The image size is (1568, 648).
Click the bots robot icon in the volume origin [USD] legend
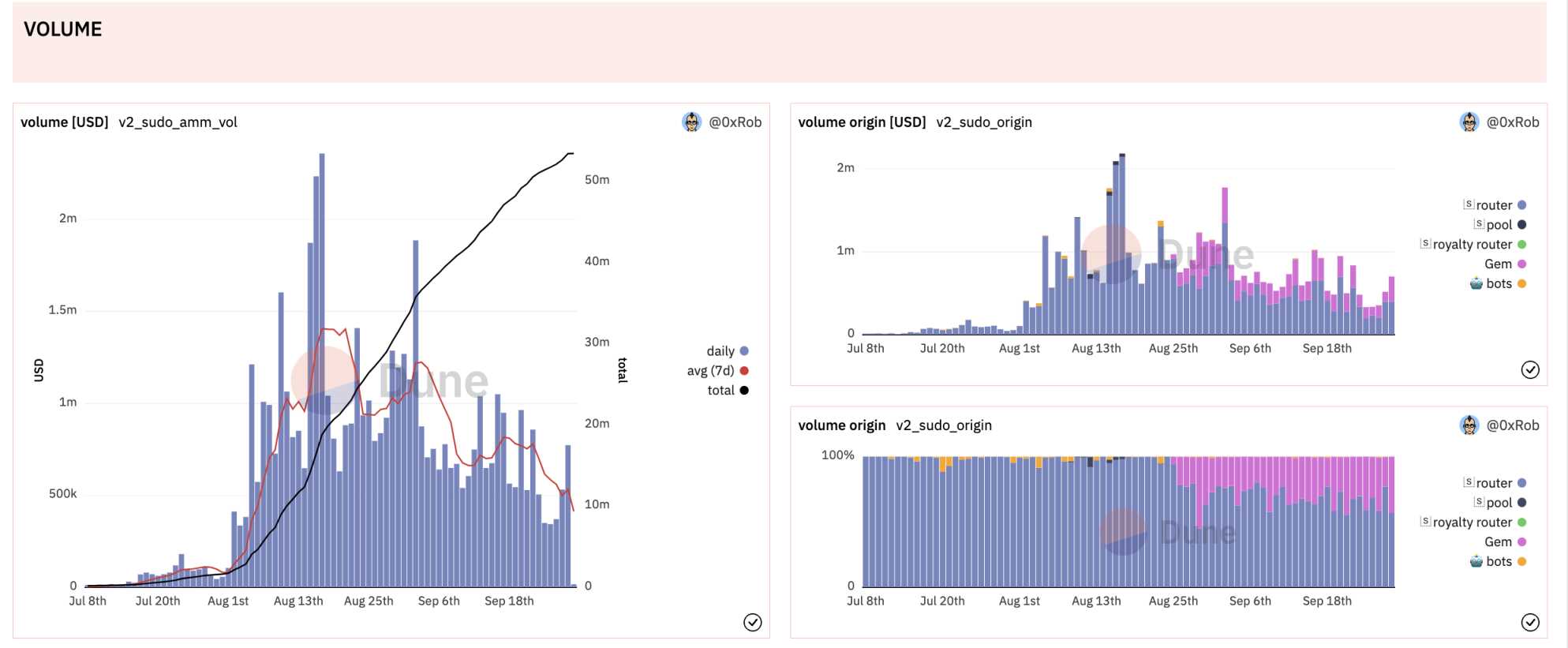[x=1476, y=283]
